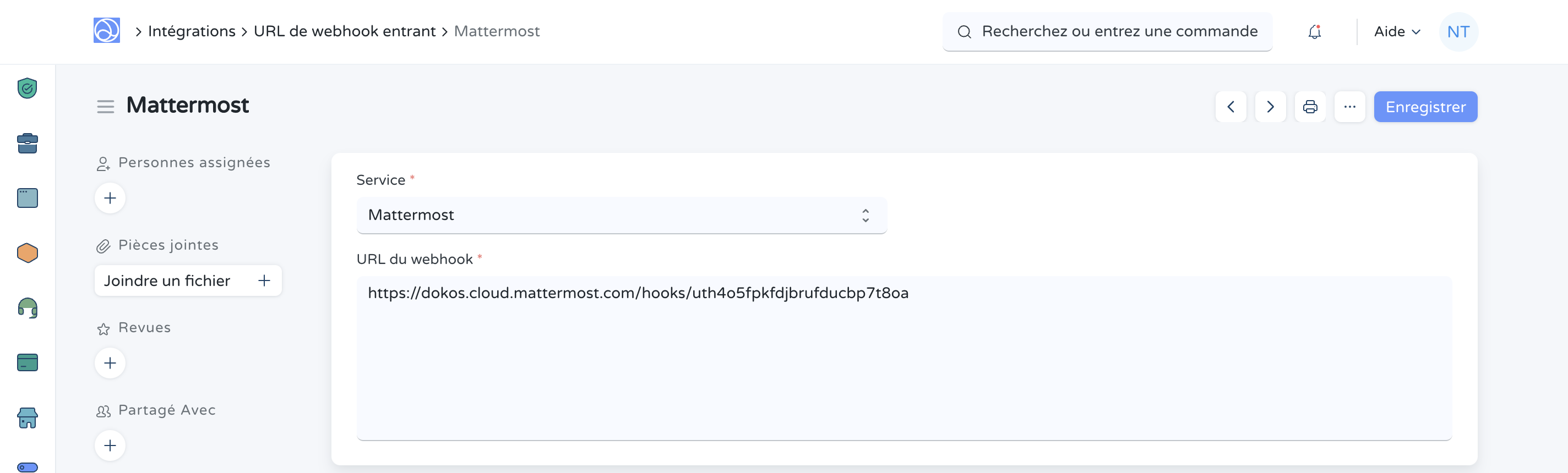Go to previous record arrow
Viewport: 1568px width, 473px height.
[1231, 107]
